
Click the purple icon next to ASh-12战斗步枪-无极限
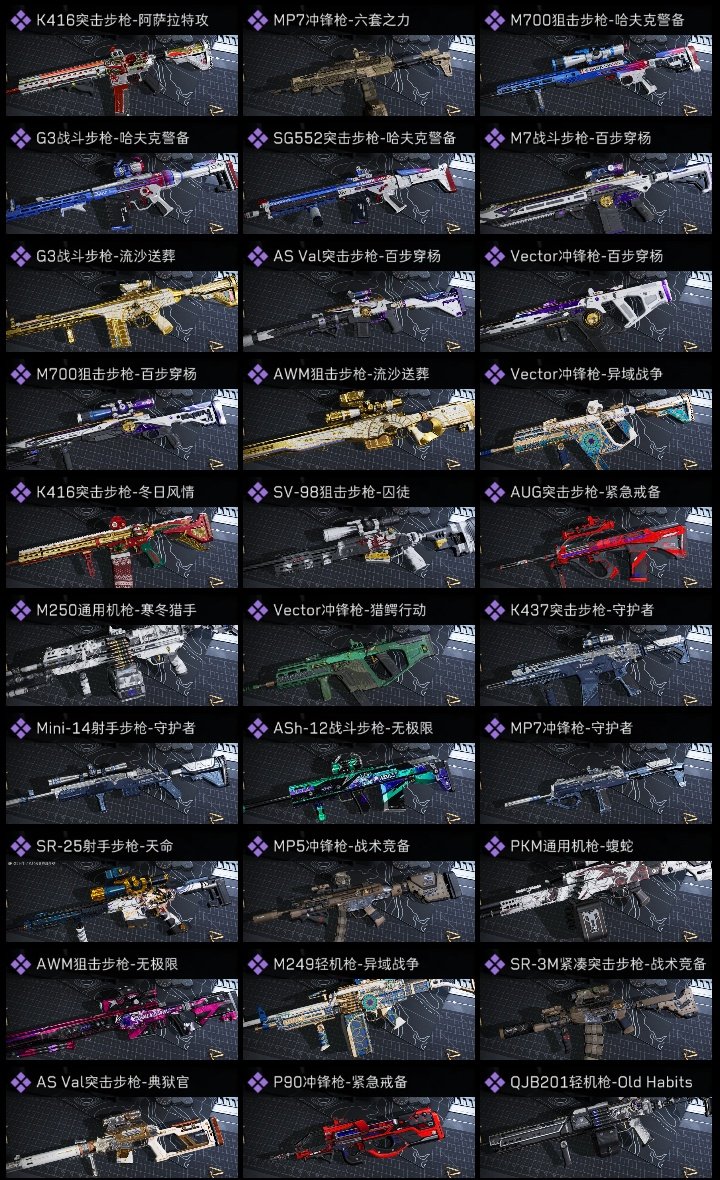point(257,728)
